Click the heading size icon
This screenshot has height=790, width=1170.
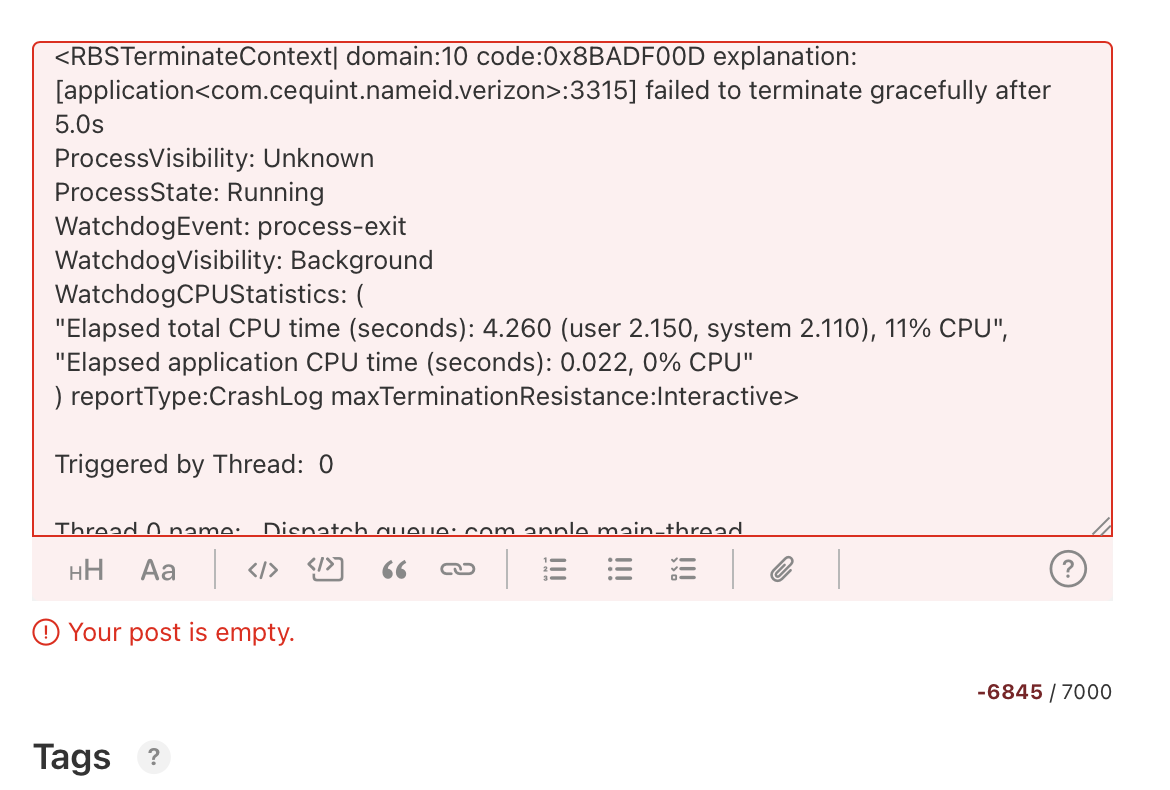(87, 570)
